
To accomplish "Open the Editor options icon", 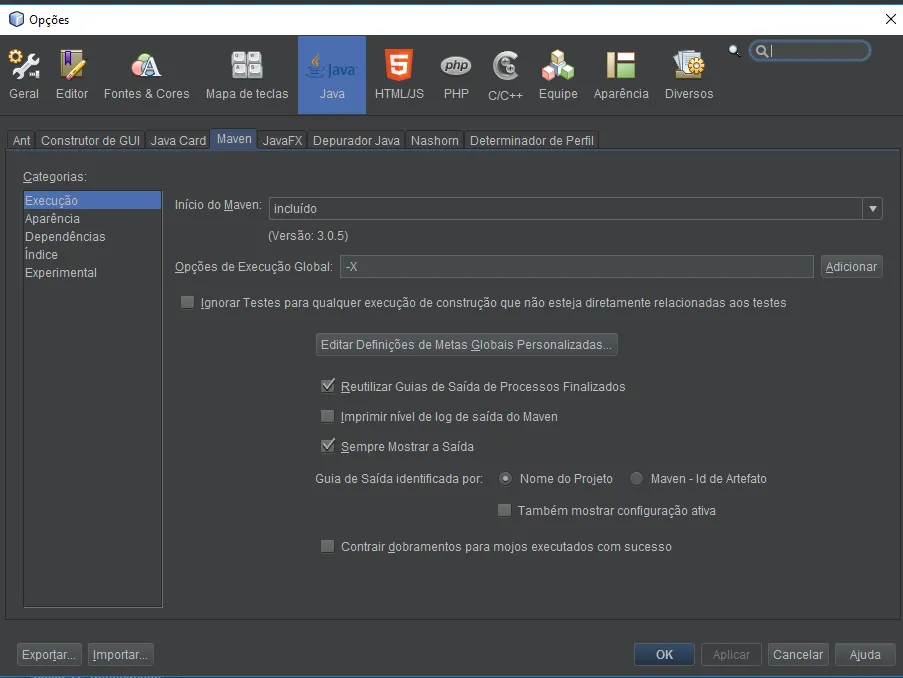I will pyautogui.click(x=72, y=74).
